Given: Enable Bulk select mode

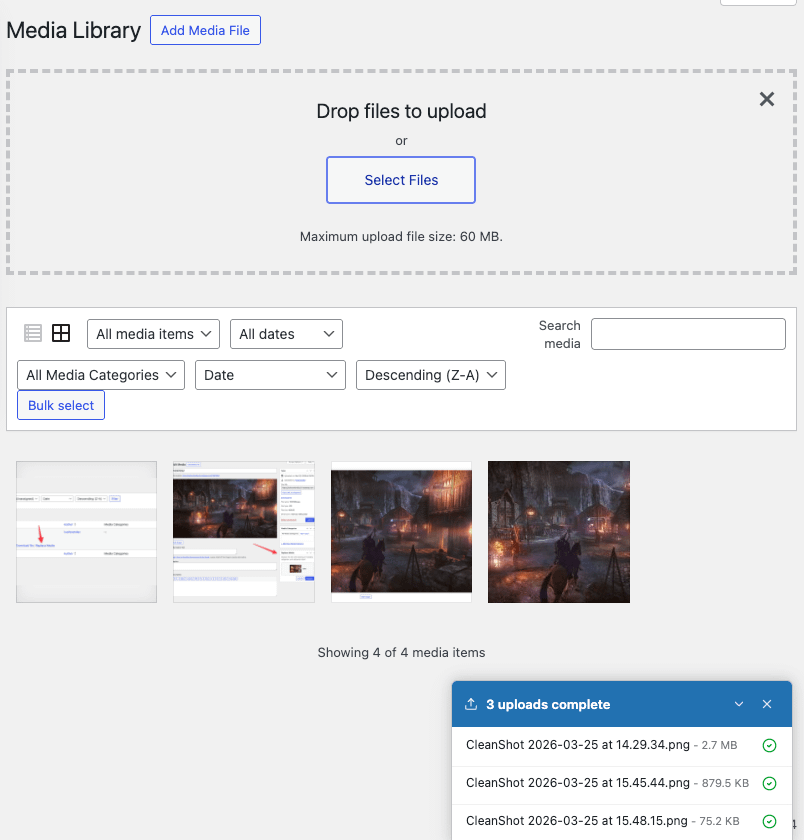Looking at the screenshot, I should pyautogui.click(x=61, y=405).
